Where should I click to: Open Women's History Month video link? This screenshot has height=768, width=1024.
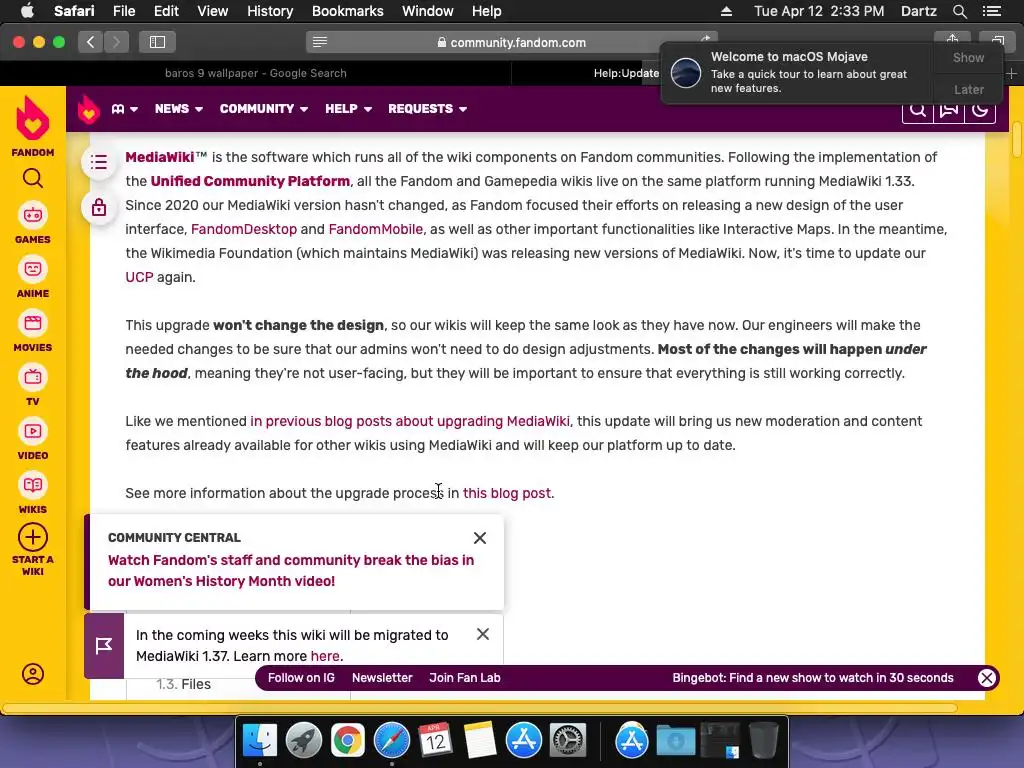pos(291,571)
